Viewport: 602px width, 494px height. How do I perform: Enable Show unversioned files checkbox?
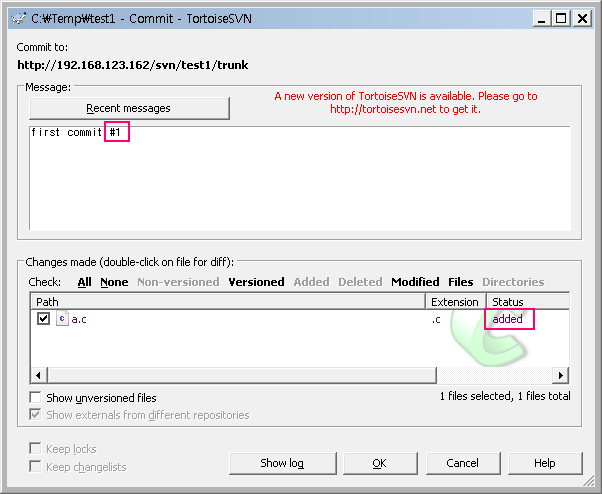coord(36,398)
